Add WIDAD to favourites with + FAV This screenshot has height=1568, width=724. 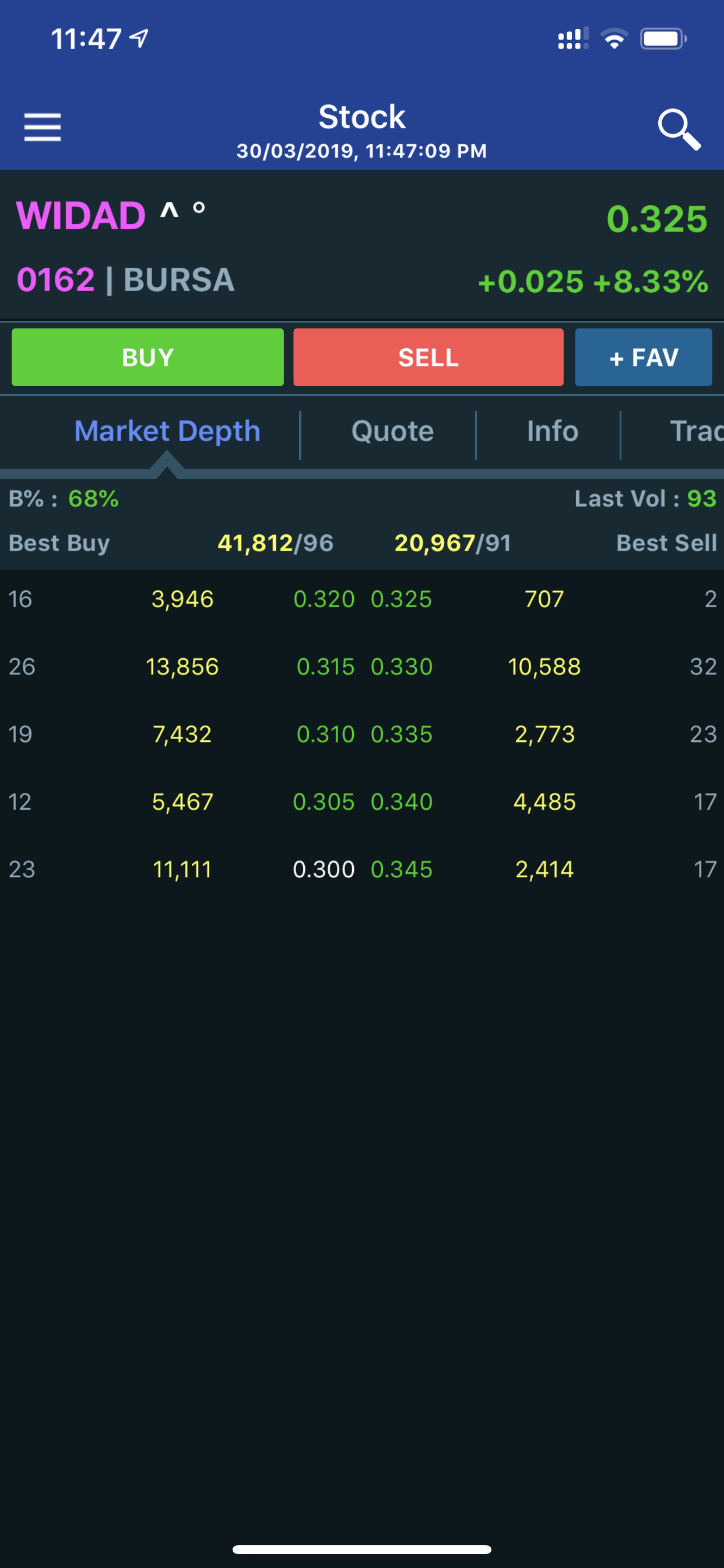644,358
